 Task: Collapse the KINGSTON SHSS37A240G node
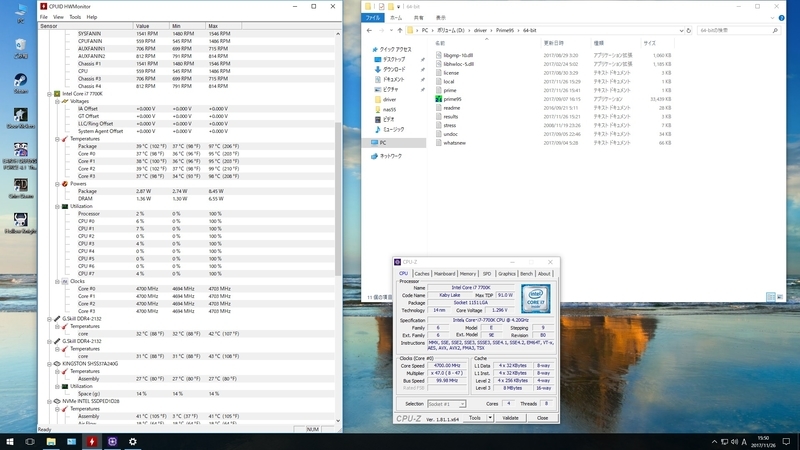tap(49, 364)
